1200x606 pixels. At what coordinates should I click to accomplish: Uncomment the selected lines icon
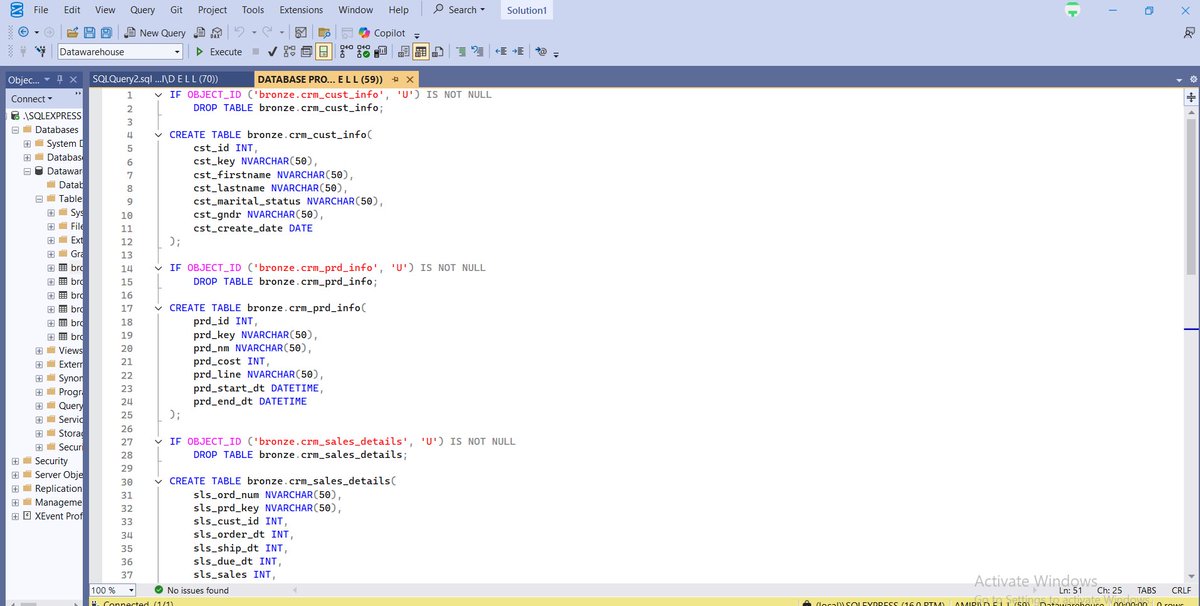point(479,52)
